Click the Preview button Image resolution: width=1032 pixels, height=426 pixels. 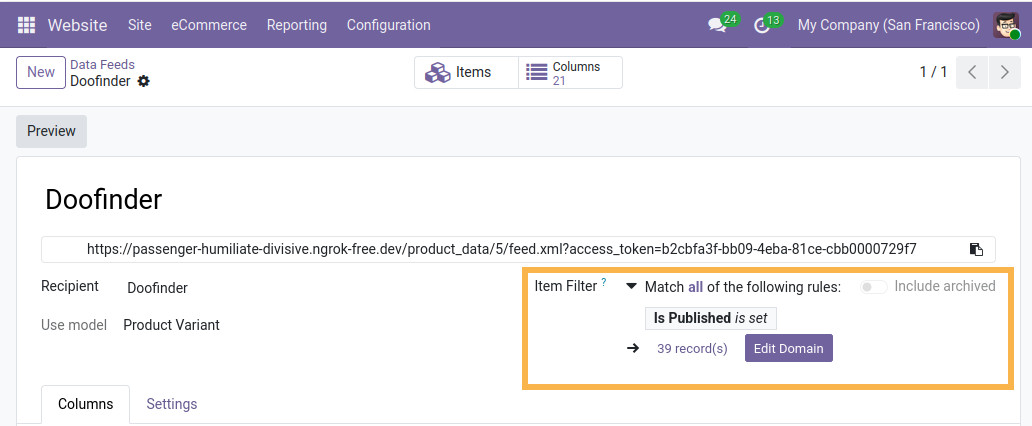coord(51,131)
